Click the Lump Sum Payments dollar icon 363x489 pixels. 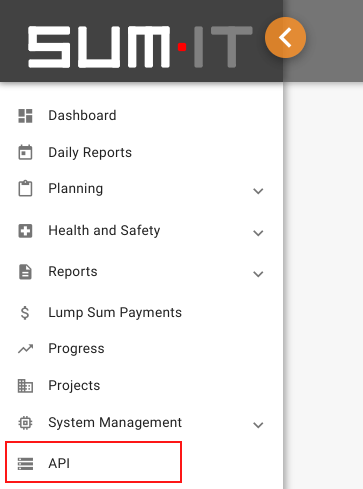coord(25,313)
